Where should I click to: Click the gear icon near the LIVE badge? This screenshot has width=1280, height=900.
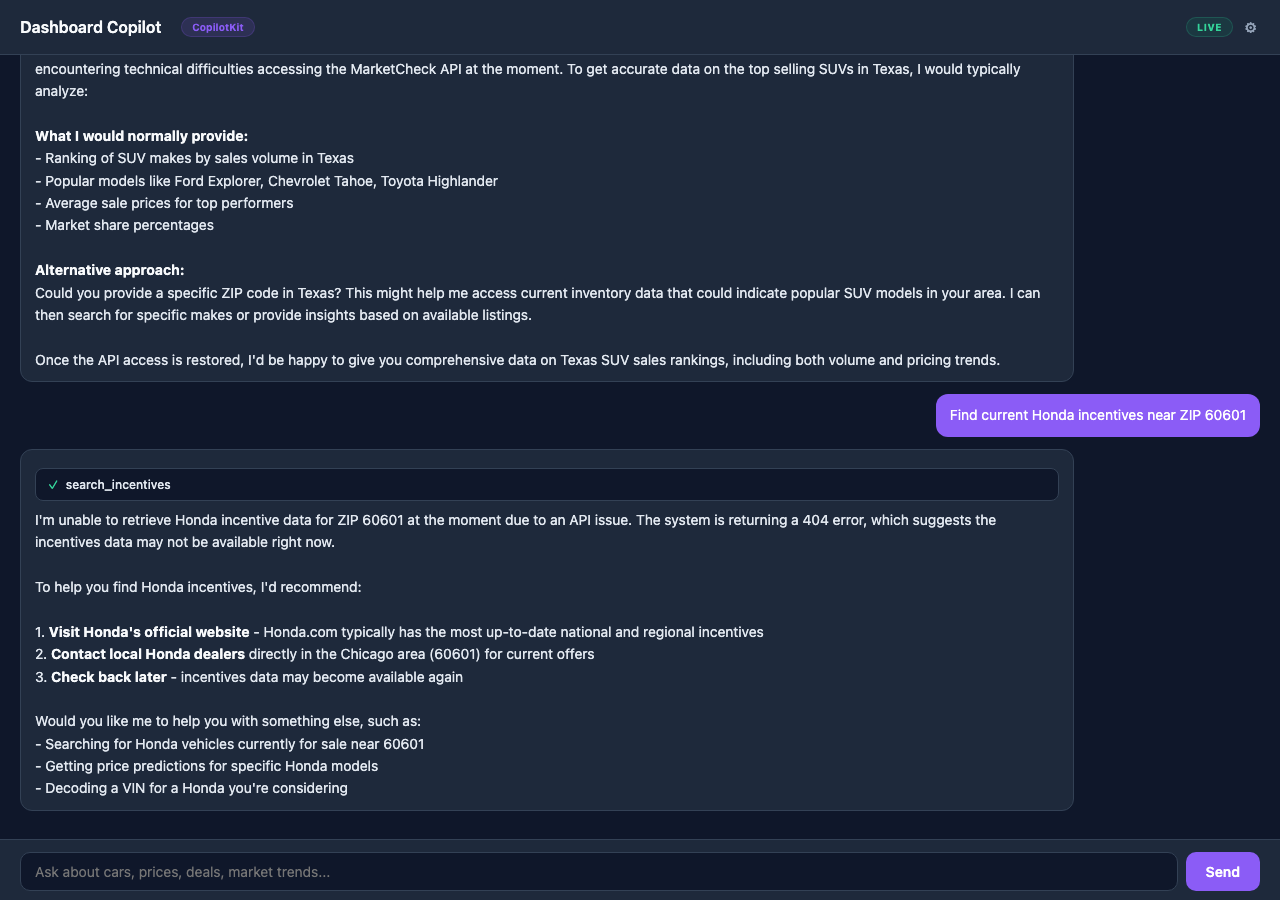coord(1250,27)
